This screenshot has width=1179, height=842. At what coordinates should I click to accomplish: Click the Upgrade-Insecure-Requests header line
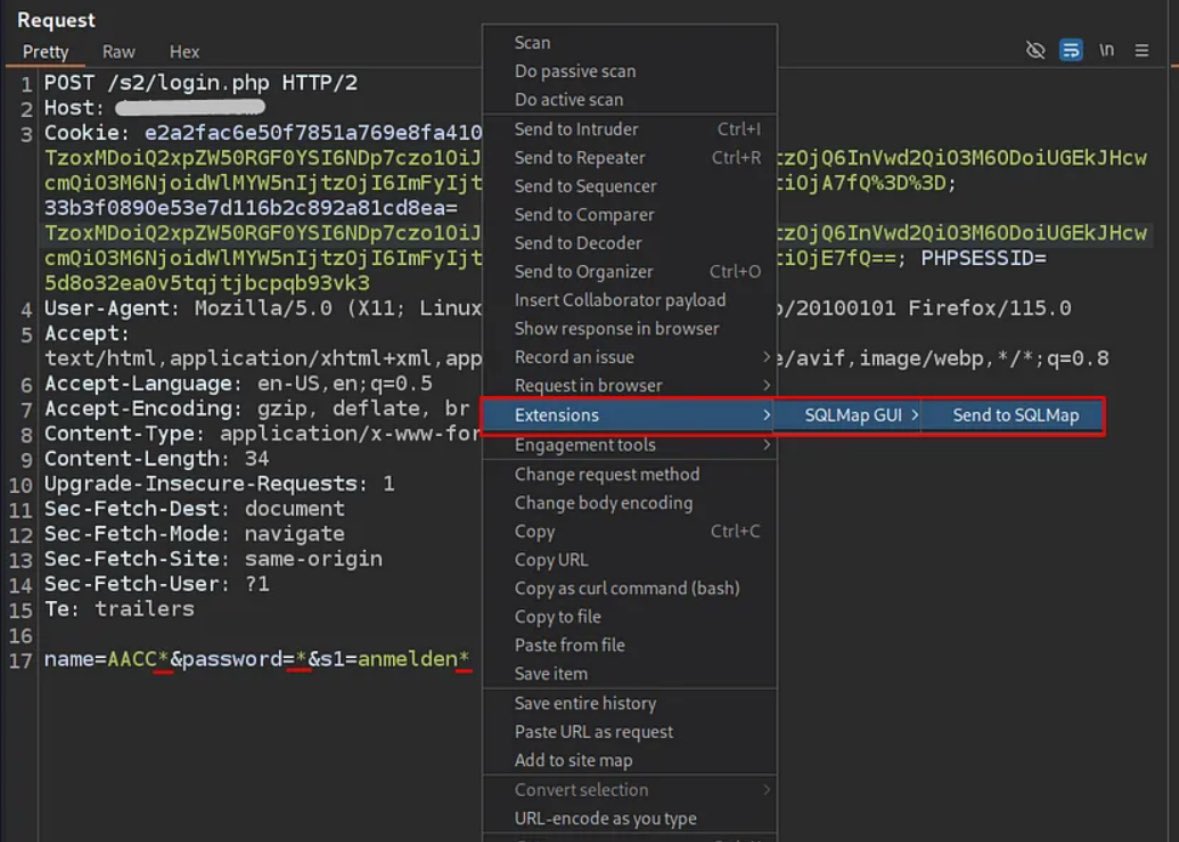[219, 484]
